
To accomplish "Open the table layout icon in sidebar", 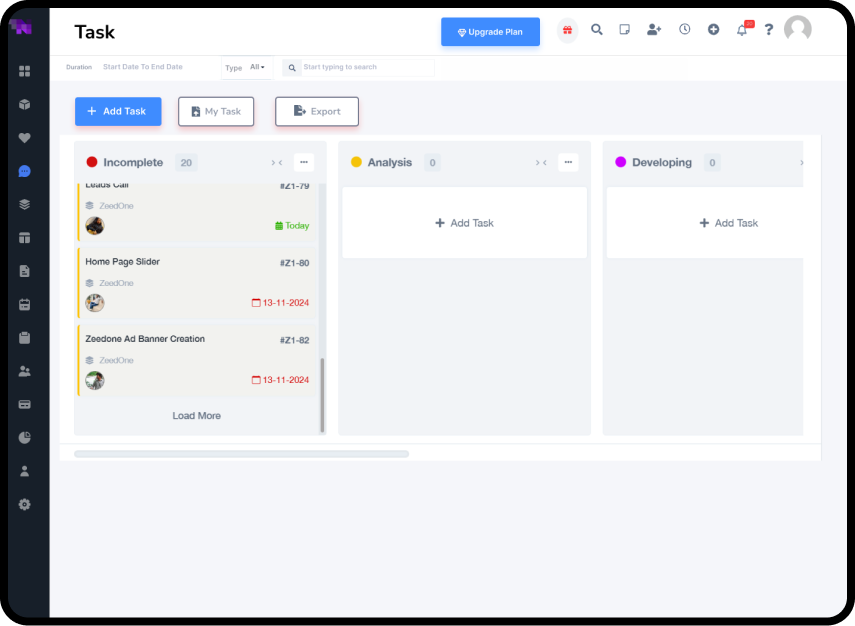I will point(25,238).
